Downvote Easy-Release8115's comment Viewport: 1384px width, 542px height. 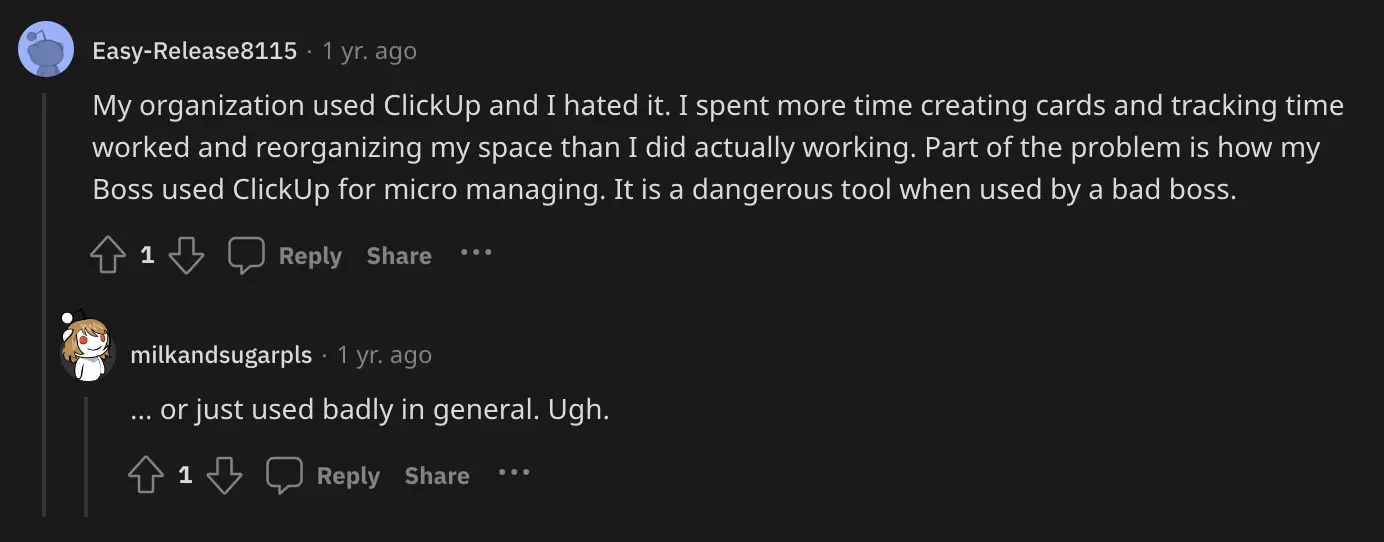click(186, 256)
